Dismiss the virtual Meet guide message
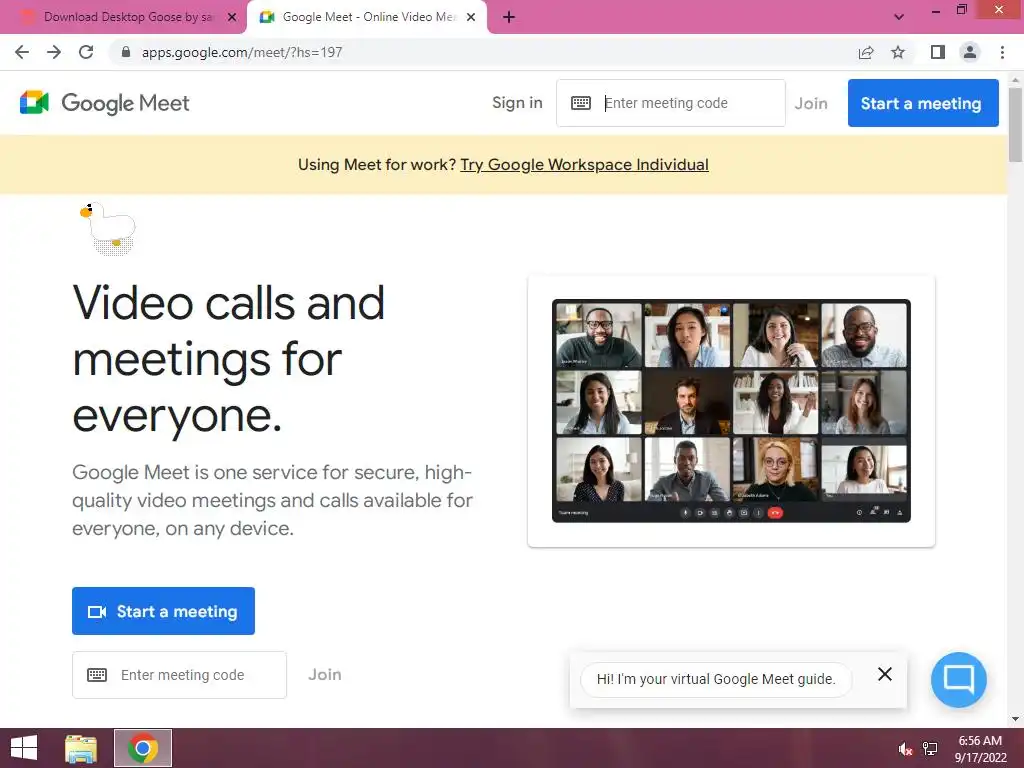 (885, 674)
